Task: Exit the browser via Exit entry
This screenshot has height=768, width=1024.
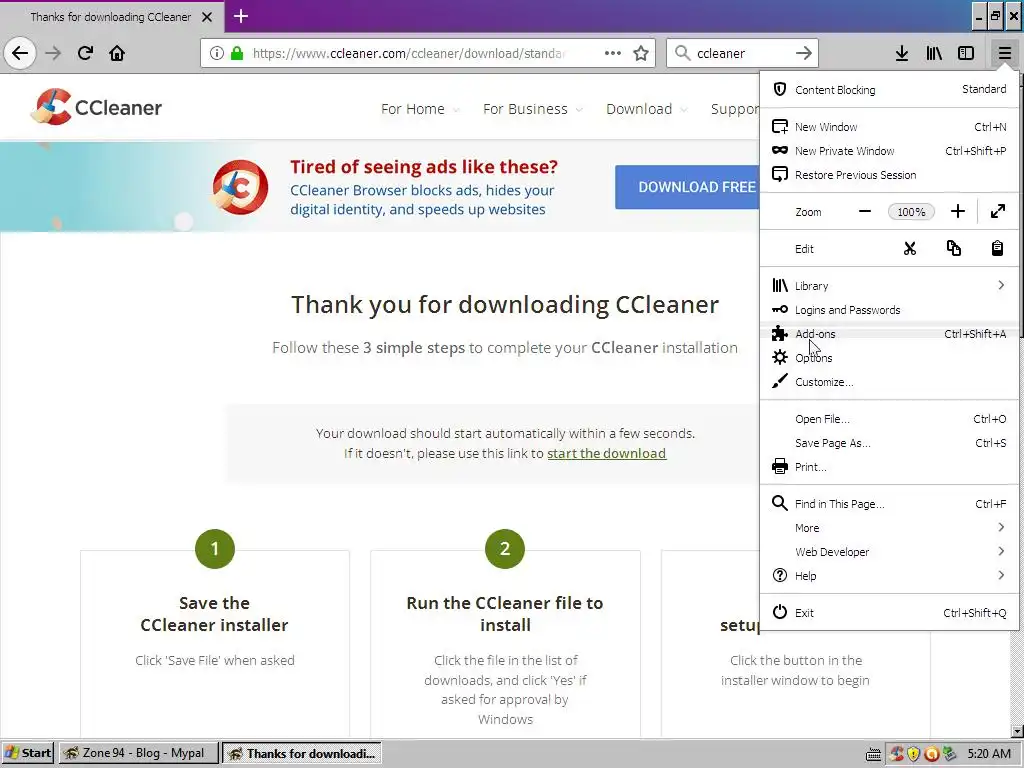Action: tap(889, 613)
